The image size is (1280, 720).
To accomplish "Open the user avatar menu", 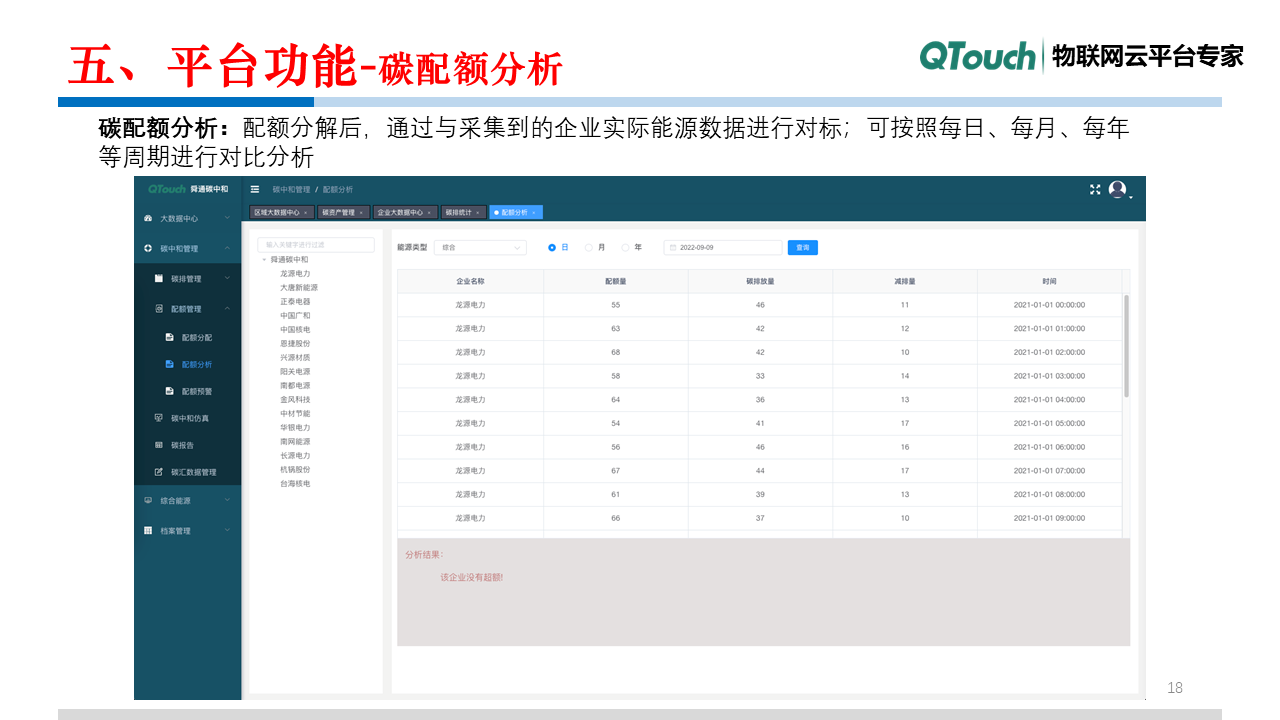I will coord(1118,190).
